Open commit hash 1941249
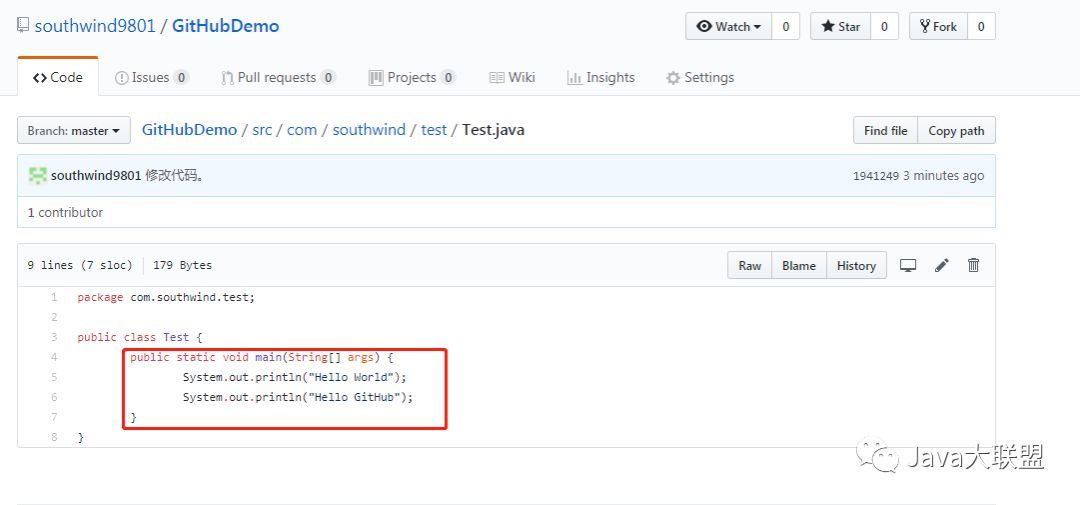Screen dimensions: 1080x505 tap(875, 176)
